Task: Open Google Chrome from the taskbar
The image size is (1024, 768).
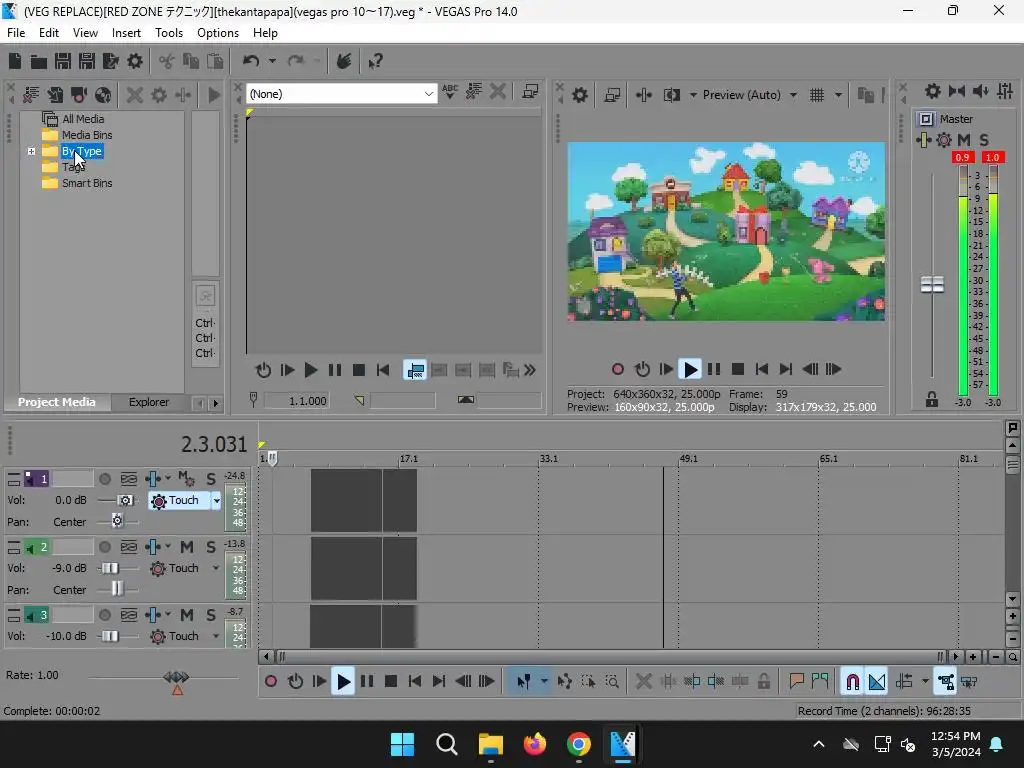Action: [x=579, y=744]
